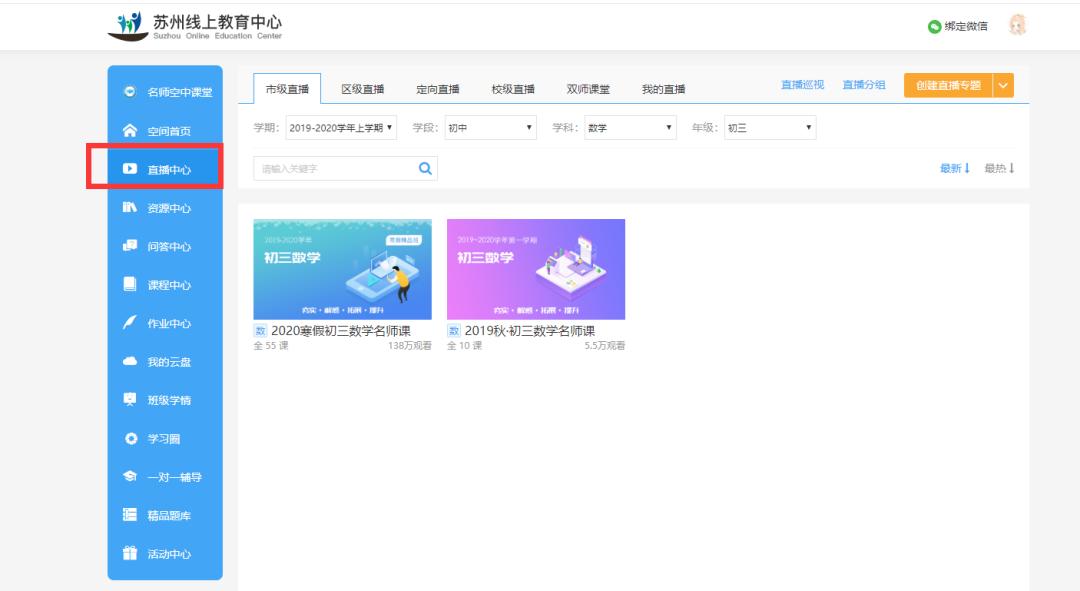Open the 学期 semester dropdown
The height and width of the screenshot is (591, 1080).
coord(343,127)
